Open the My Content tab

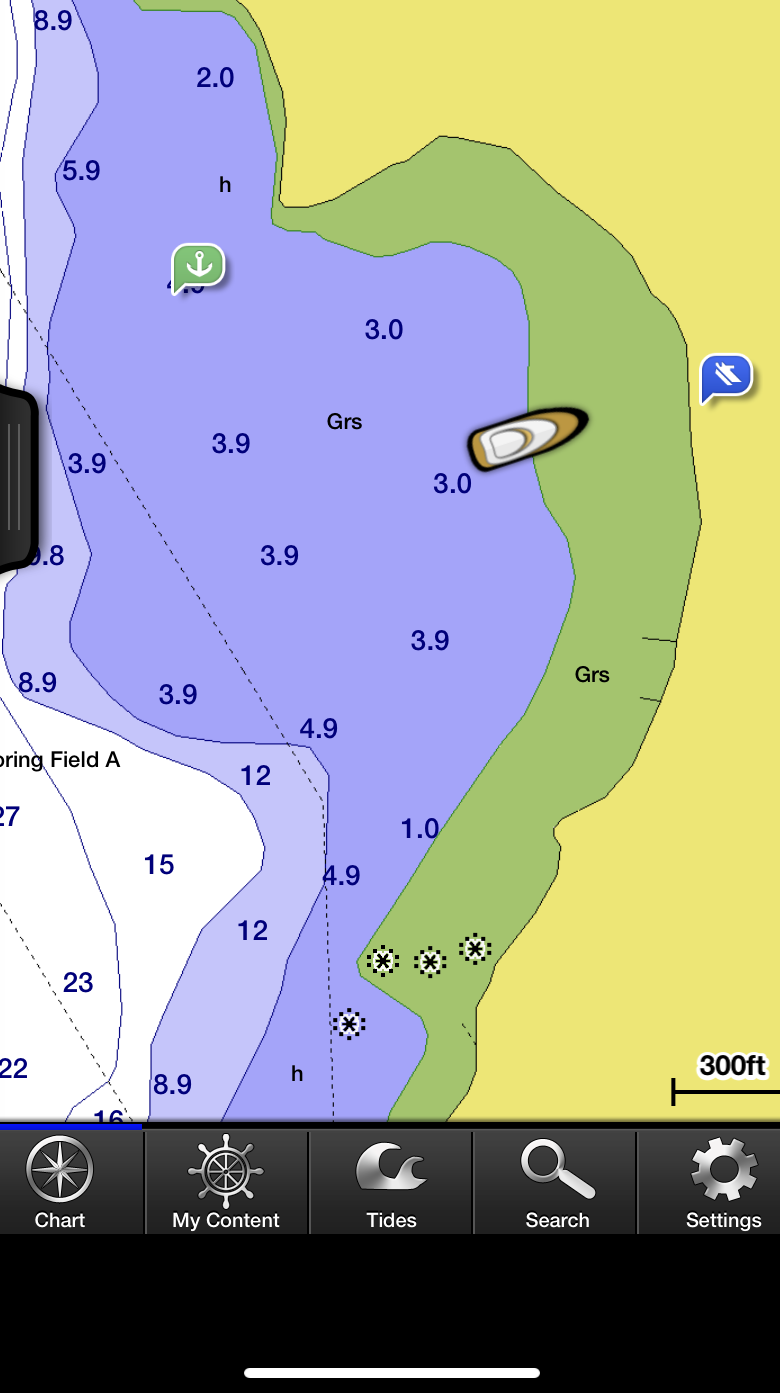226,1181
